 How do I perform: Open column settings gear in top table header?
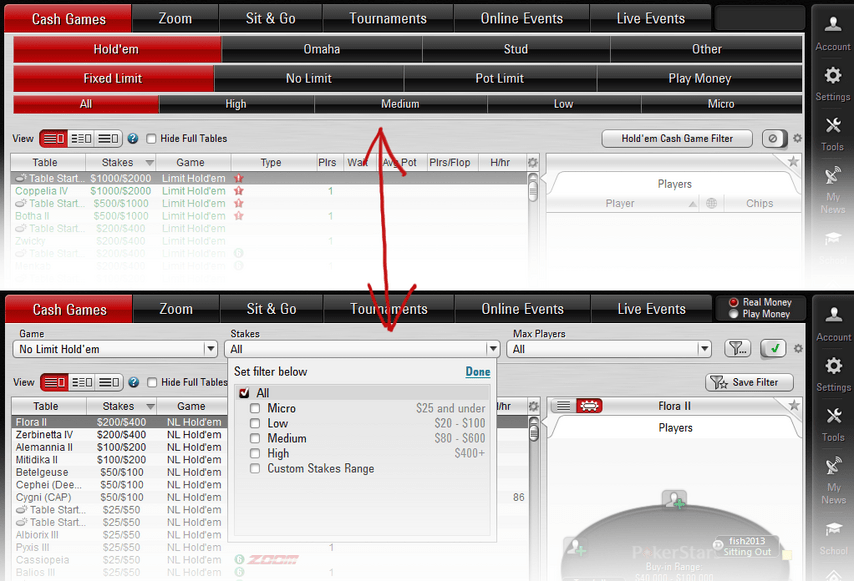(532, 162)
